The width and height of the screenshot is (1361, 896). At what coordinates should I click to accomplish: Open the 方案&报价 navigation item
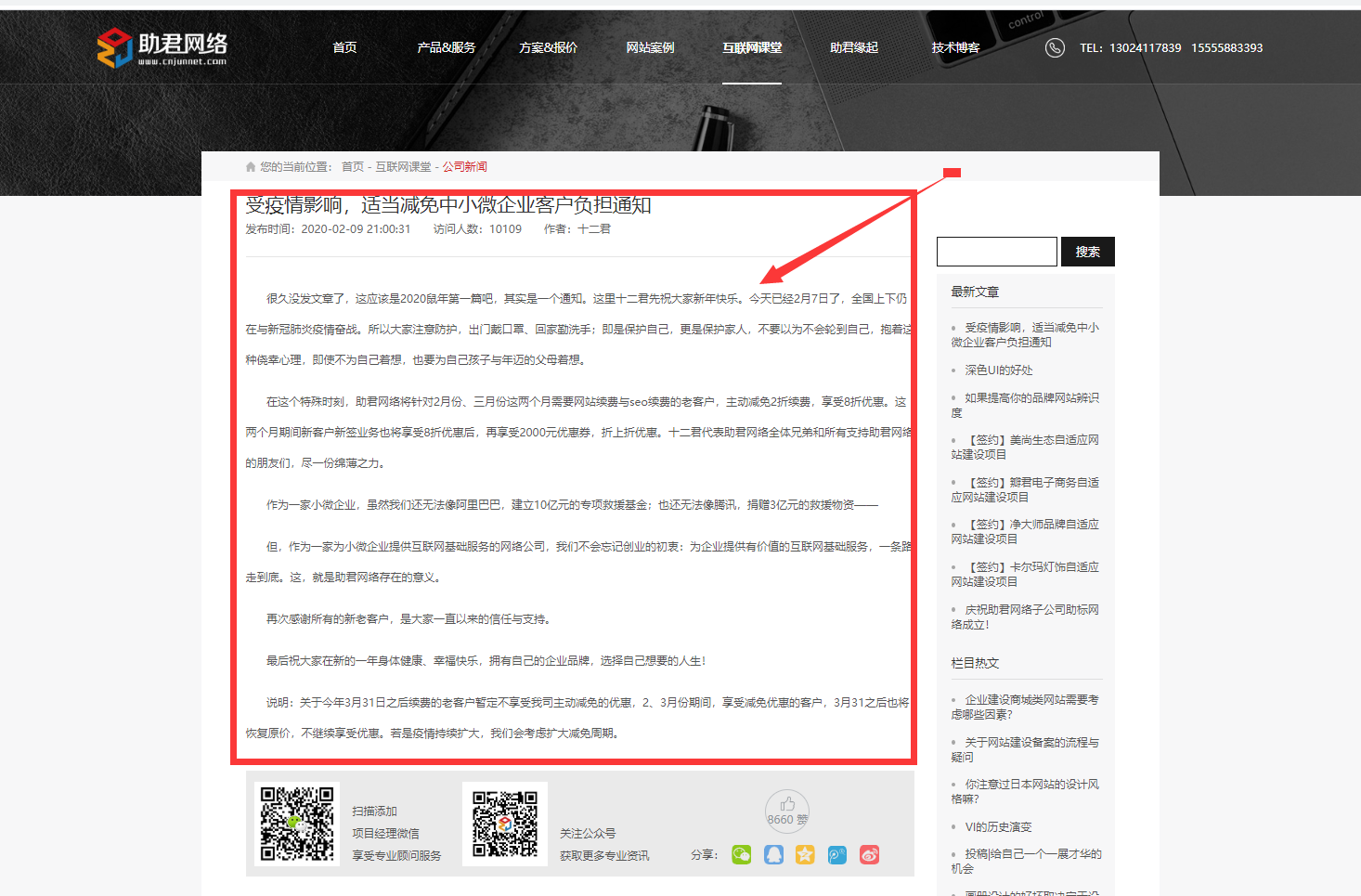548,47
